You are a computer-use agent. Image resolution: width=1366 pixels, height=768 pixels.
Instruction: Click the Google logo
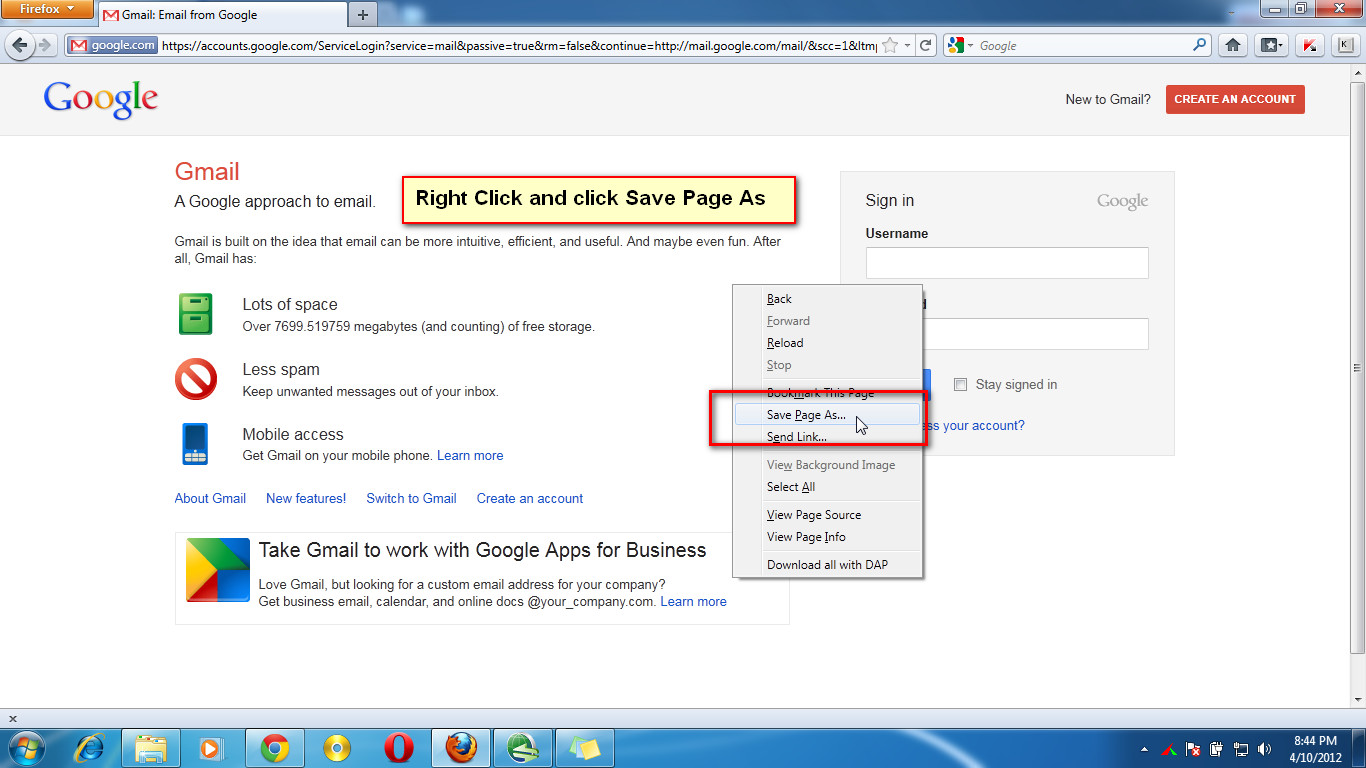coord(100,99)
